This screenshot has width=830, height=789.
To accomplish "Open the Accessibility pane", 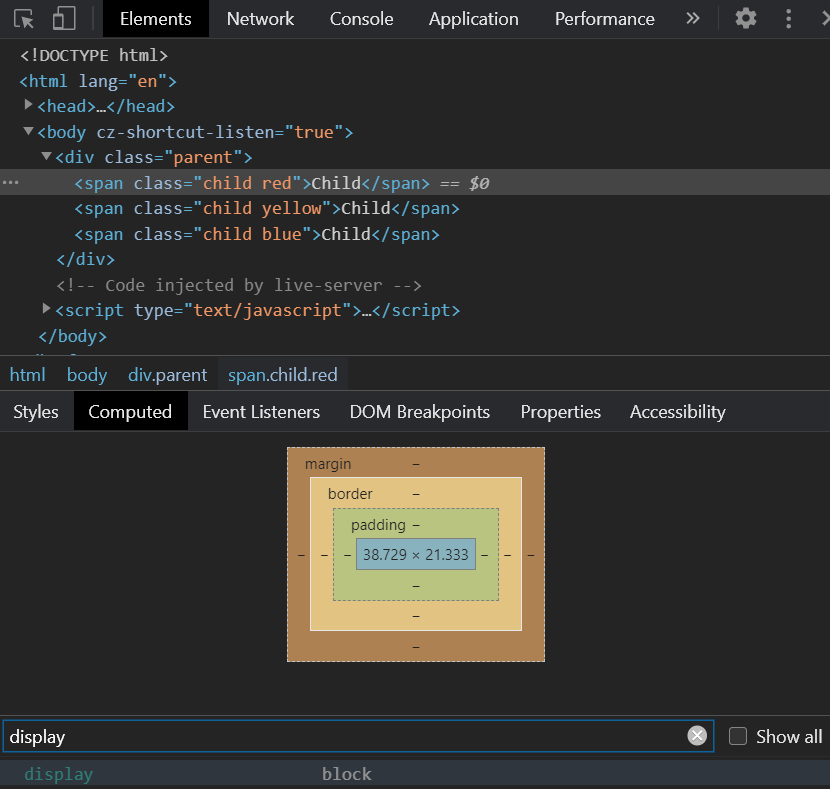I will (678, 412).
